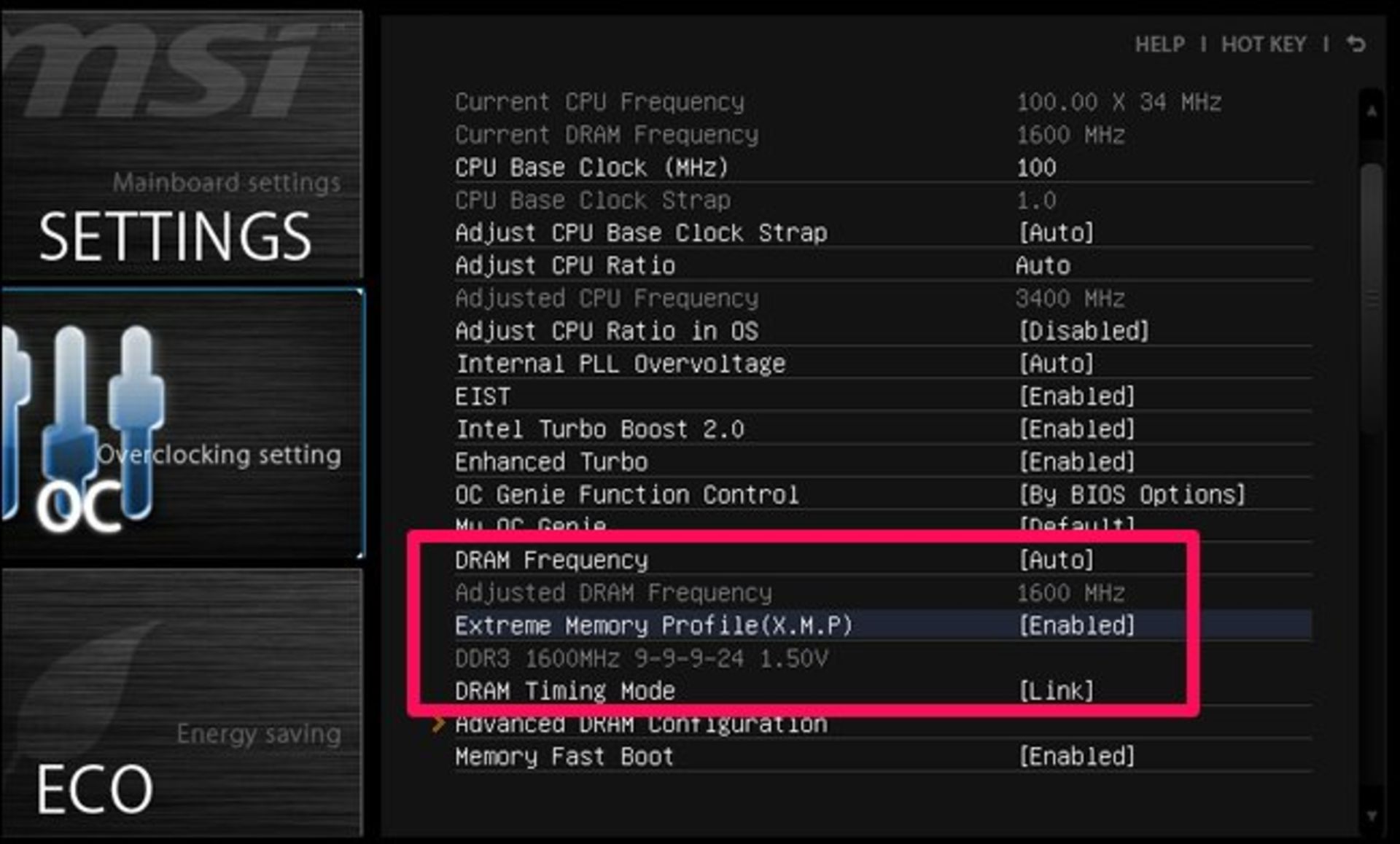Screen dimensions: 1400x844
Task: Click the Advanced DRAM Configuration arrow icon
Action: (x=438, y=724)
